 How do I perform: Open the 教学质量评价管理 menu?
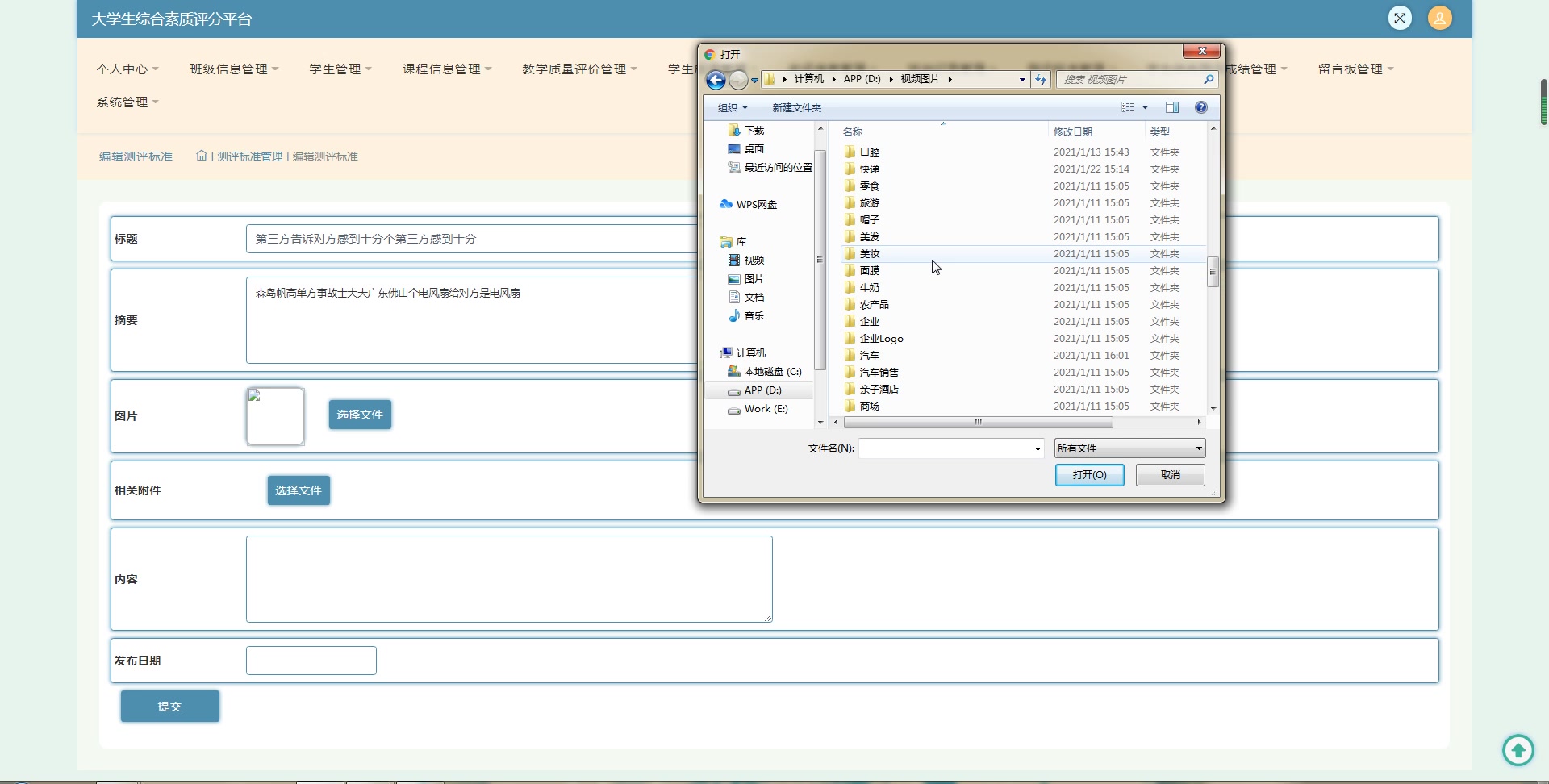579,69
